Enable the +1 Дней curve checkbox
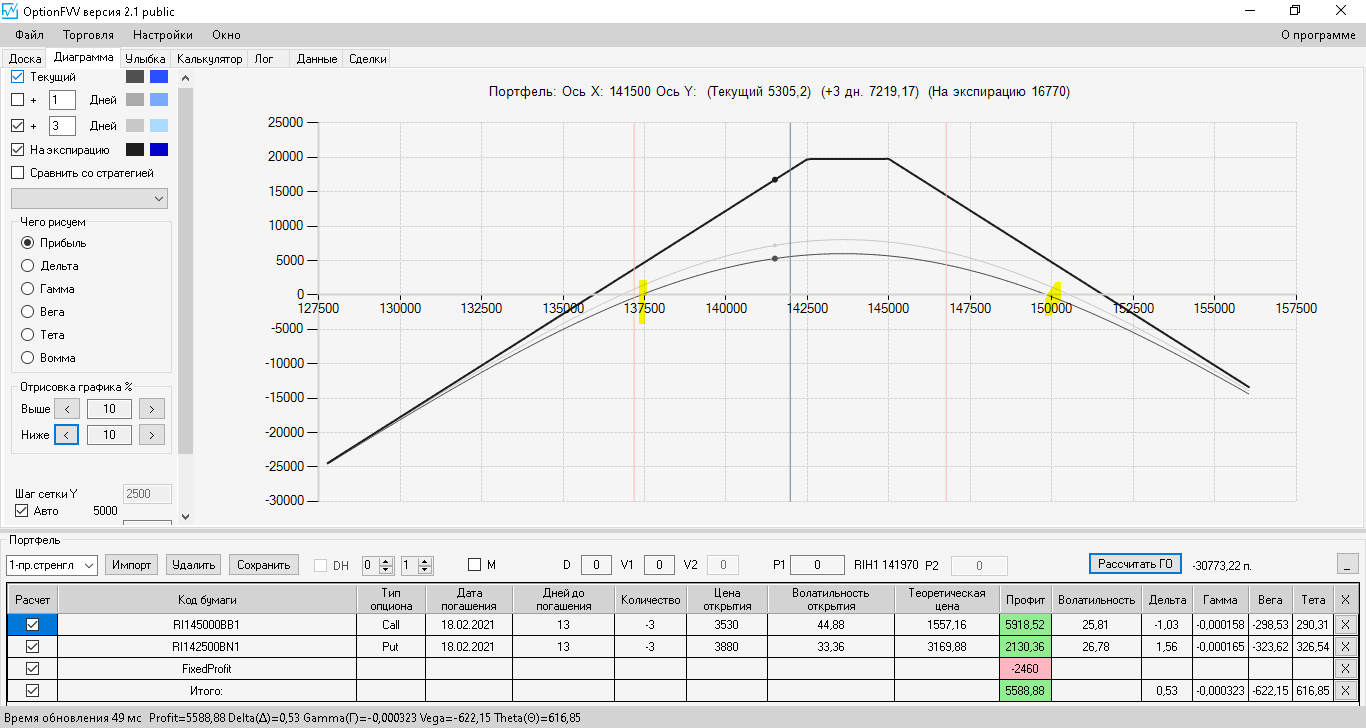1366x728 pixels. [17, 99]
